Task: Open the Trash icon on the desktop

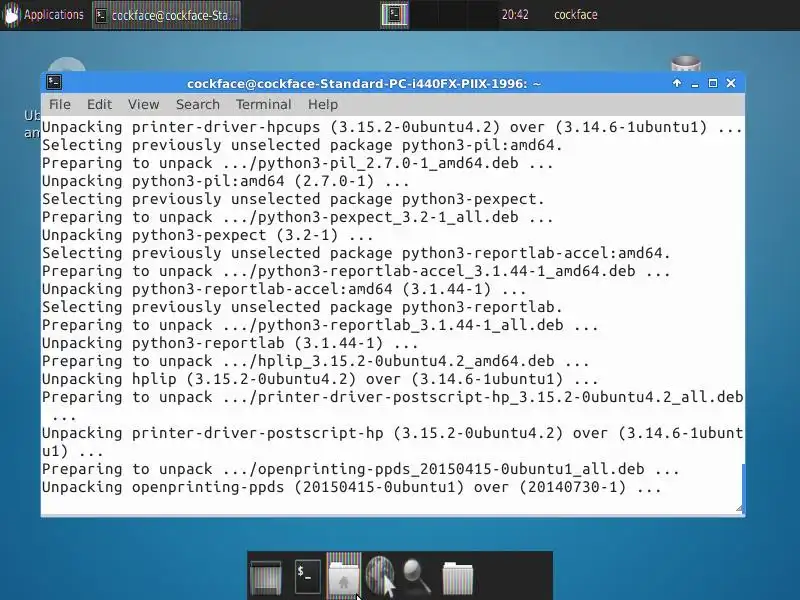Action: click(686, 64)
